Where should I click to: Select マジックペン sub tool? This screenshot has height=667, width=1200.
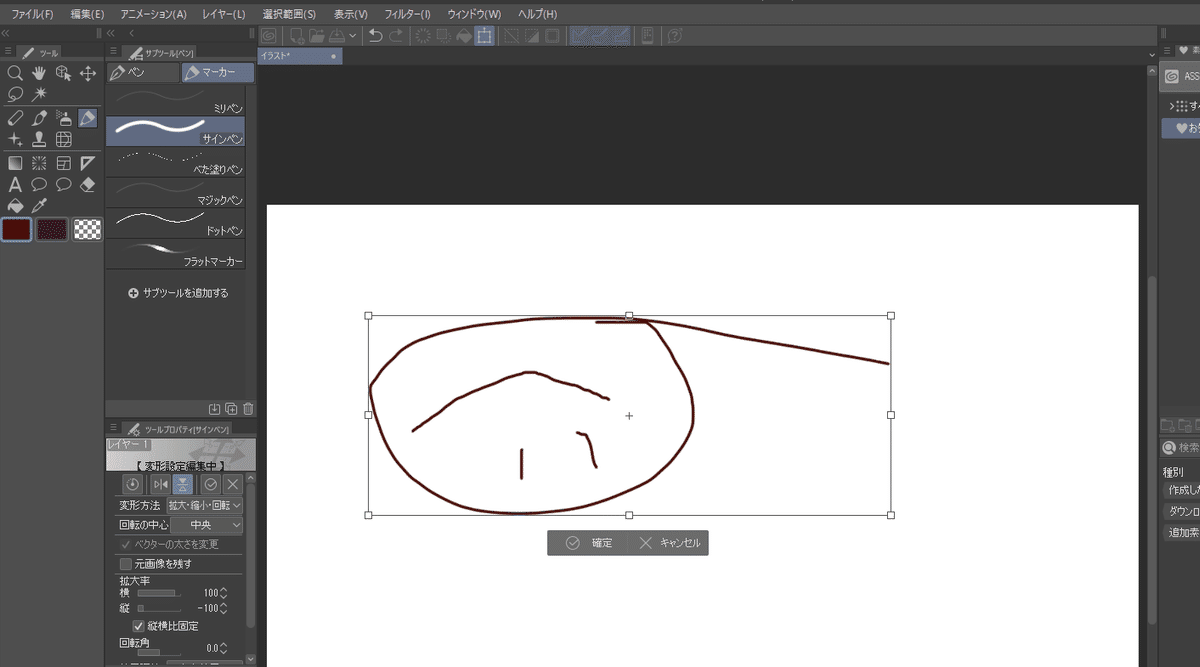176,192
